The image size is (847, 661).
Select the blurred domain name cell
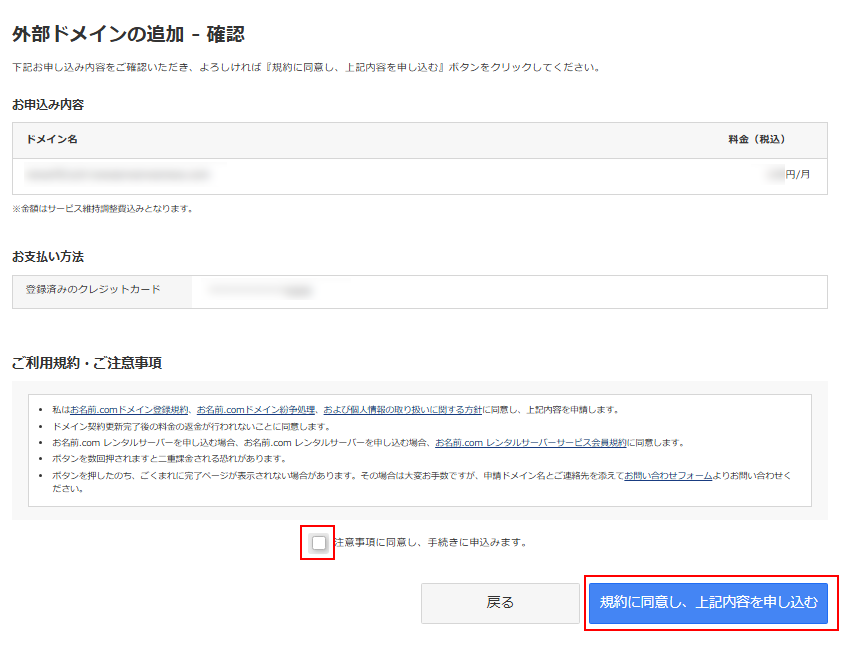(x=118, y=175)
